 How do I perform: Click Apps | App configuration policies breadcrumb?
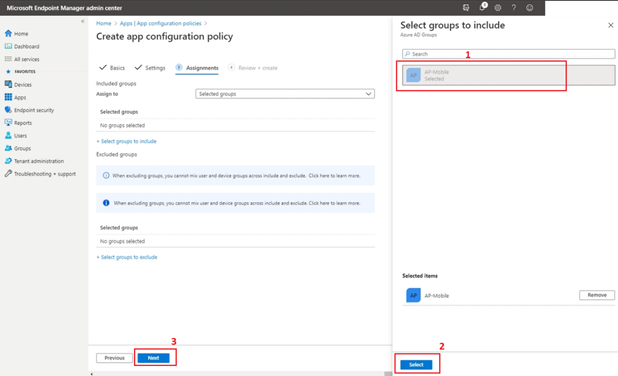tap(160, 23)
